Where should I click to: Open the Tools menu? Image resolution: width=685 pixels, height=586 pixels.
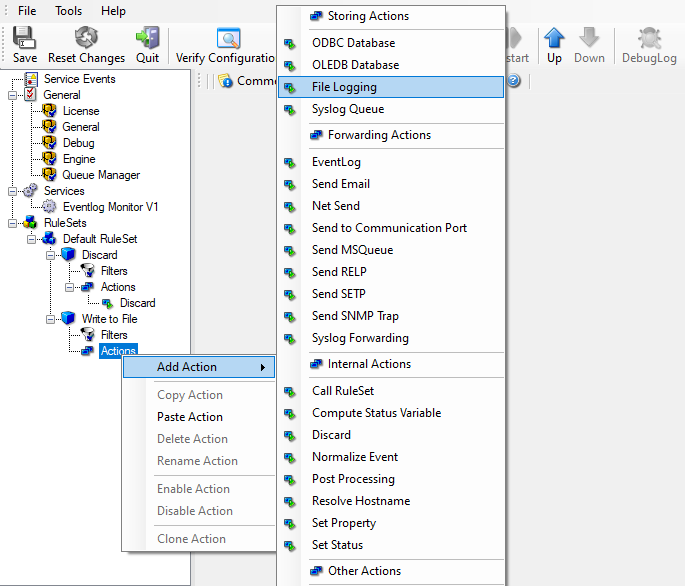click(x=69, y=10)
